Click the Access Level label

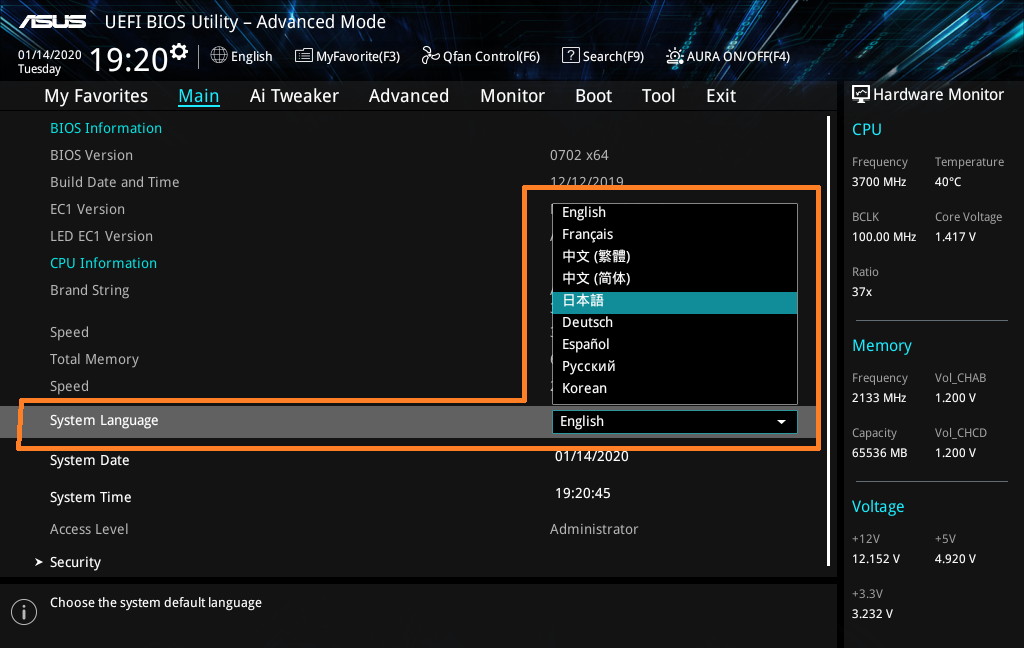pyautogui.click(x=89, y=529)
